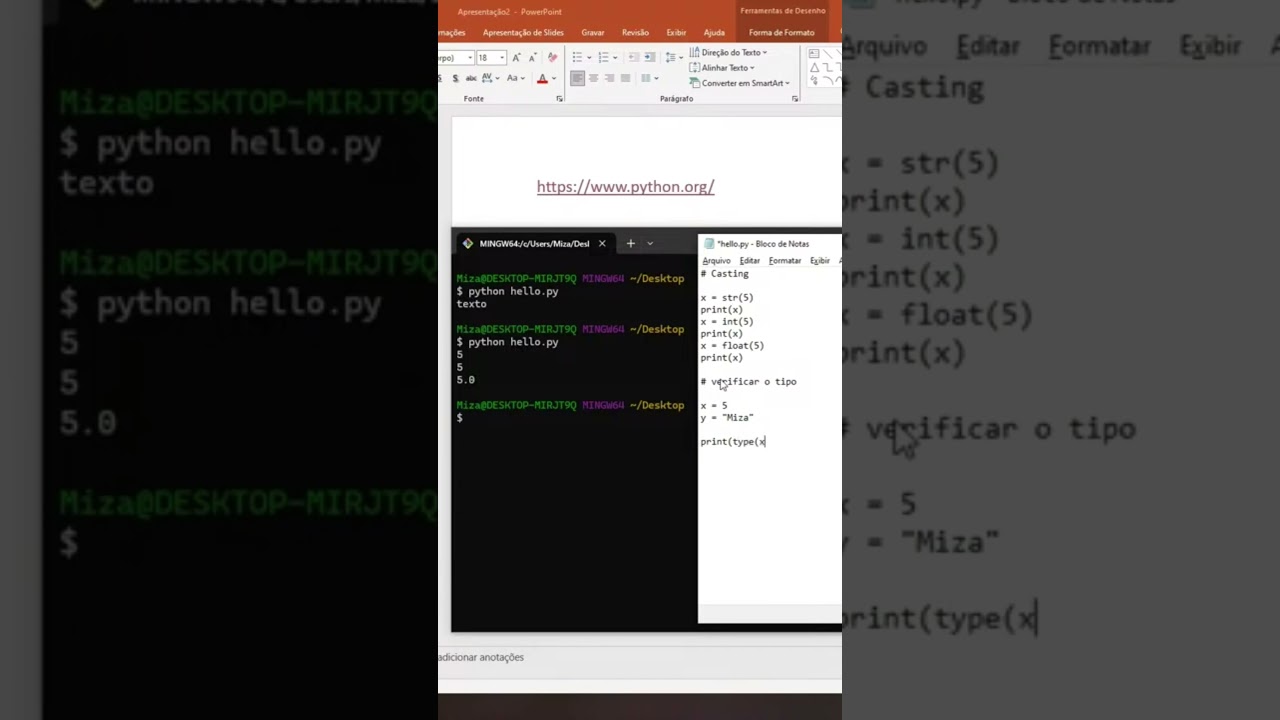Click the bullet list icon
1280x720 pixels.
[x=578, y=58]
